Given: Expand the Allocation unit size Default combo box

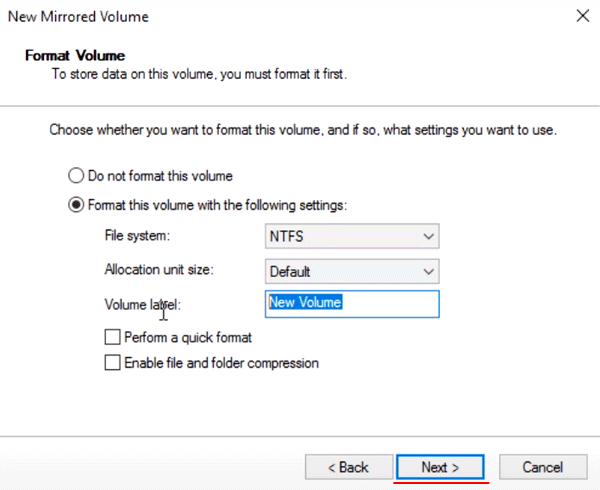Looking at the screenshot, I should click(352, 272).
